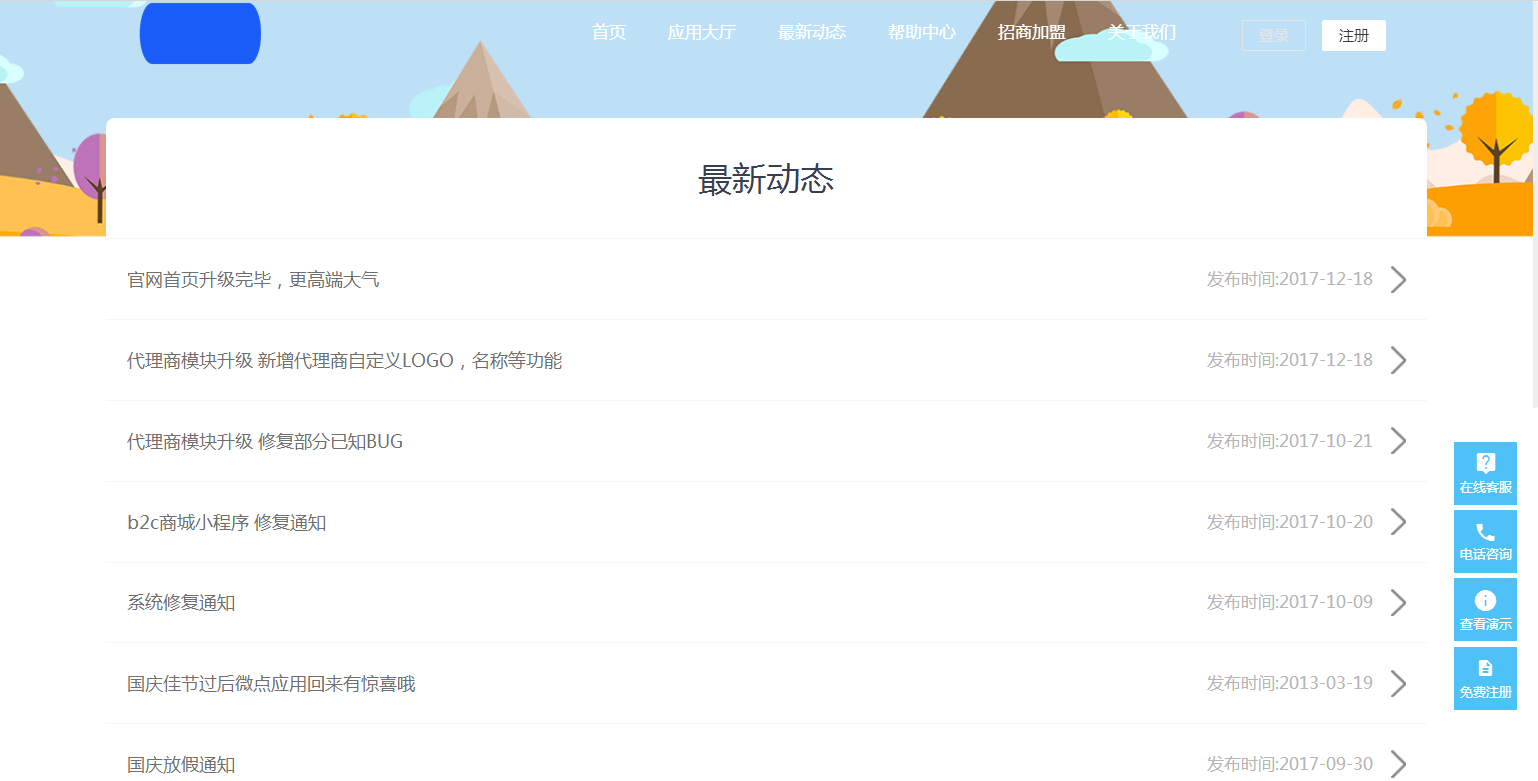Click the question mark inside 在线客服
Viewport: 1538px width, 781px height.
click(1485, 461)
